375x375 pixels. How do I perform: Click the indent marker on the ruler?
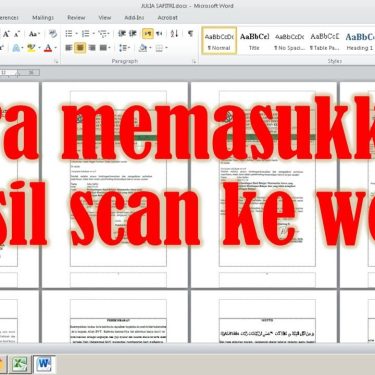click(x=18, y=73)
